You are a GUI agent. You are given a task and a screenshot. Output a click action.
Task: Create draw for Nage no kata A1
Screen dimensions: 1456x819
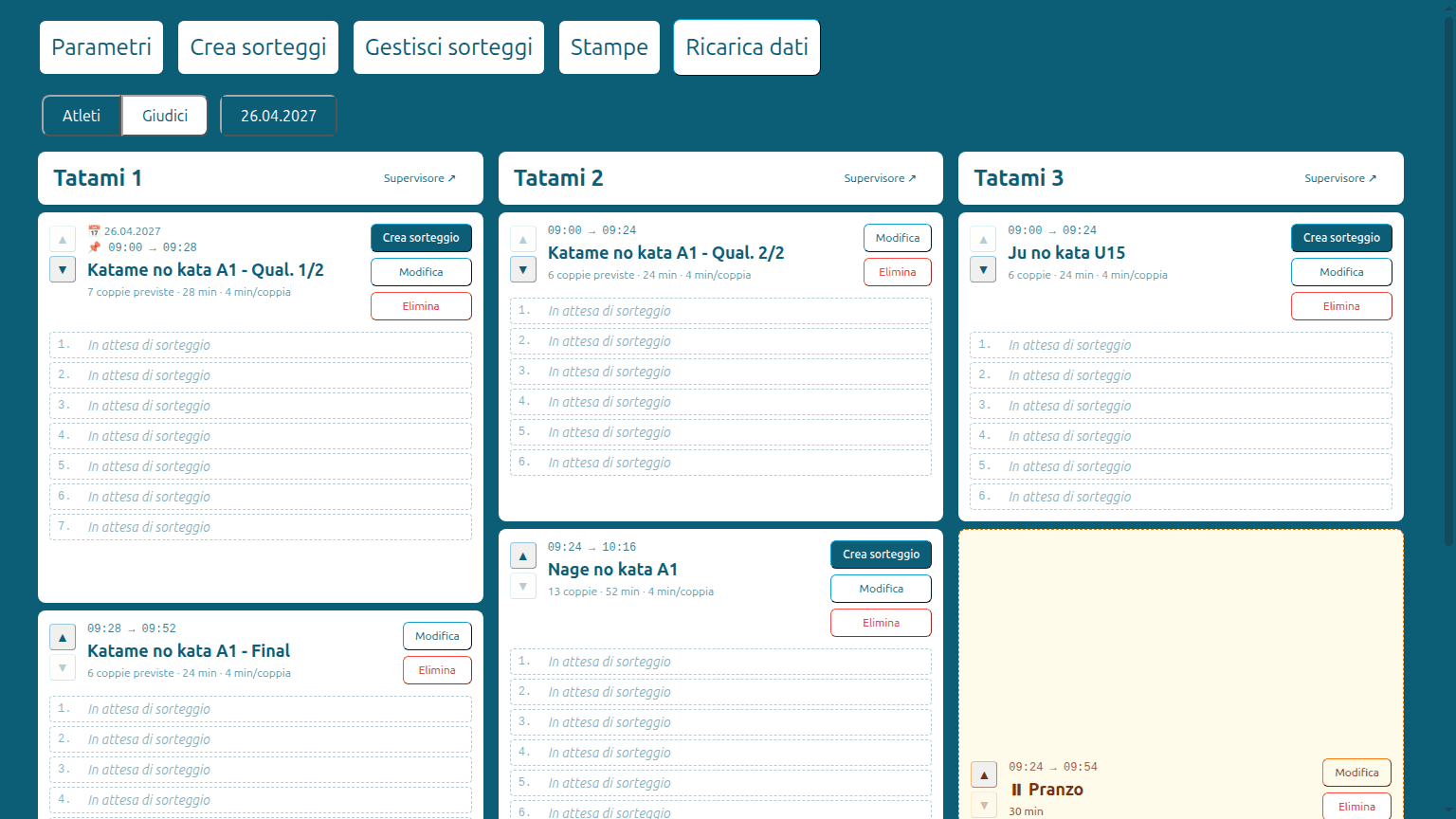coord(882,555)
